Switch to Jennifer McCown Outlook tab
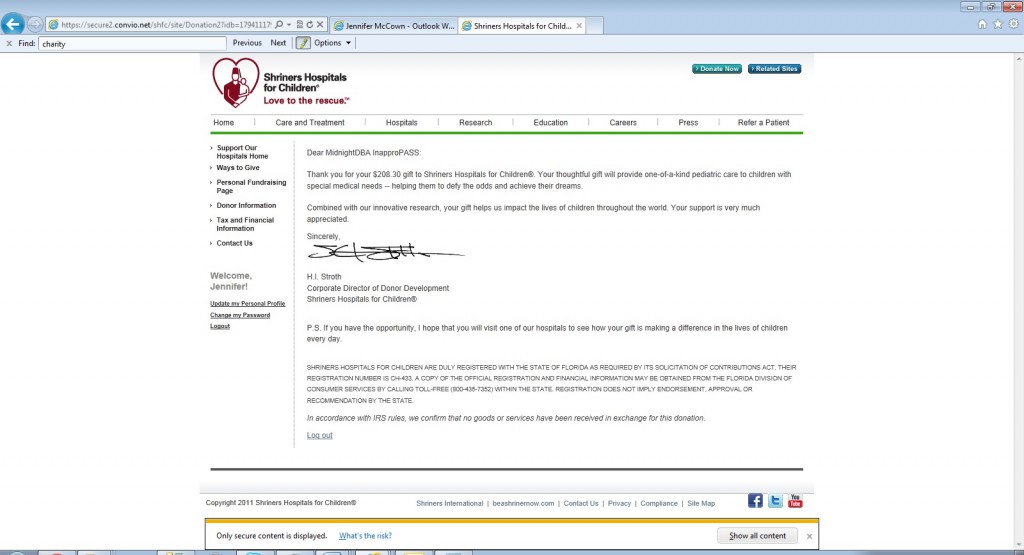 click(x=394, y=26)
